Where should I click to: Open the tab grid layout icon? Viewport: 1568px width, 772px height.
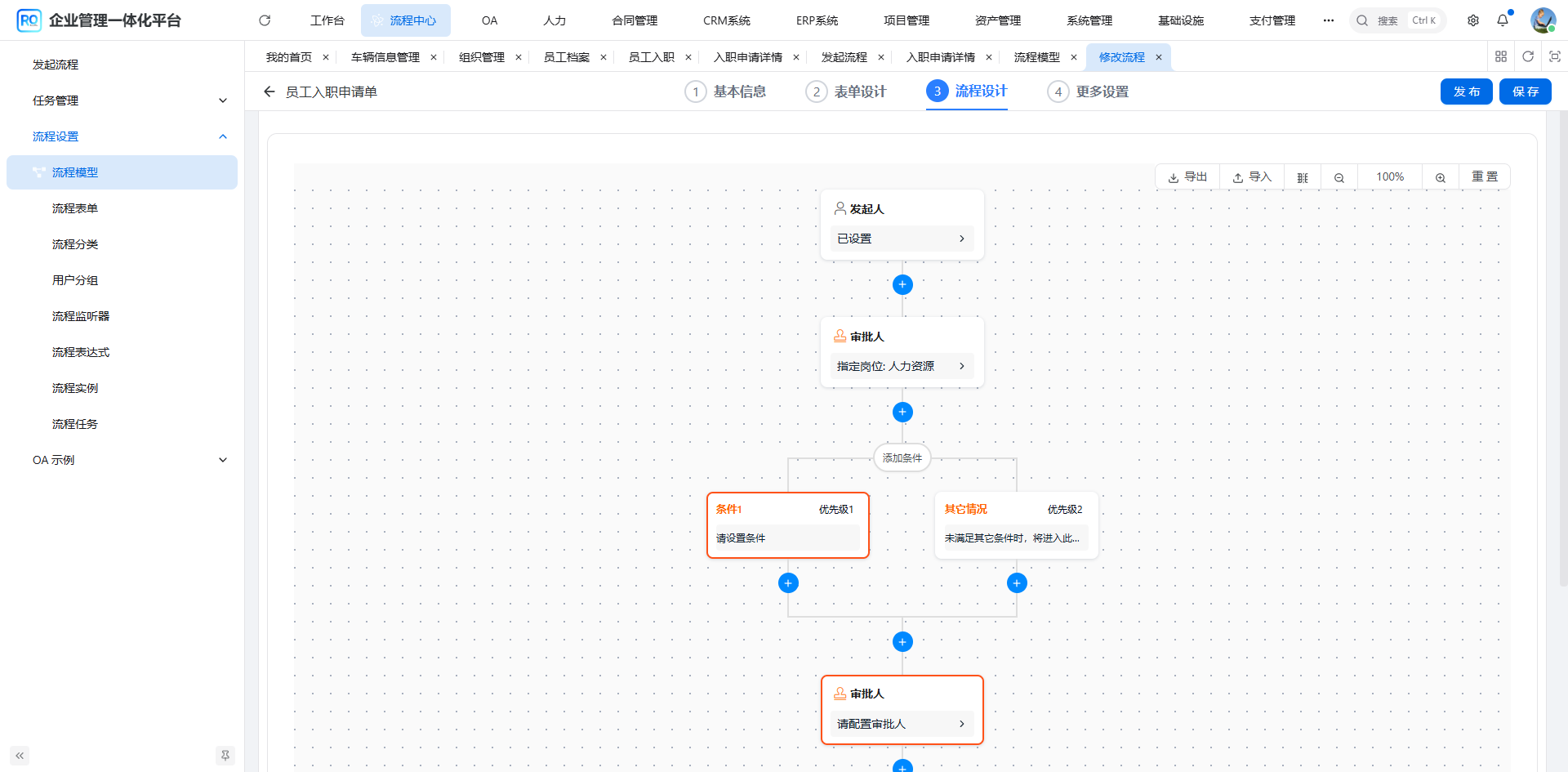pos(1501,56)
